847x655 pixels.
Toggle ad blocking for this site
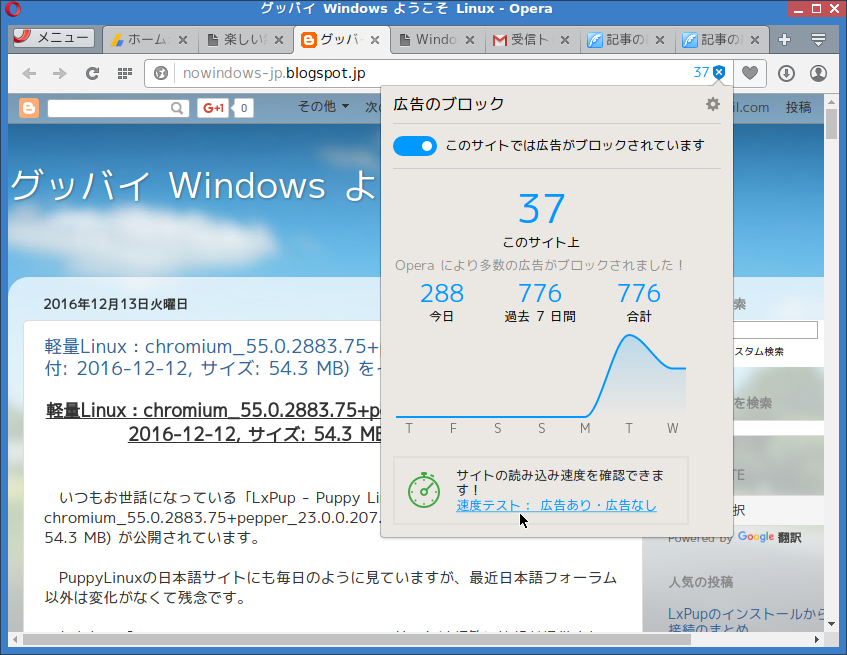coord(415,146)
